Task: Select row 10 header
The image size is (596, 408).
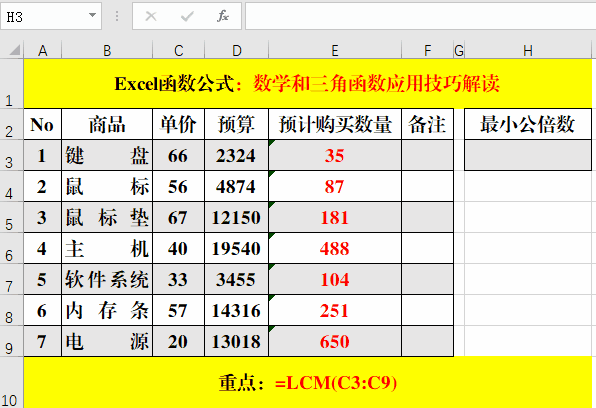Action: coord(11,383)
